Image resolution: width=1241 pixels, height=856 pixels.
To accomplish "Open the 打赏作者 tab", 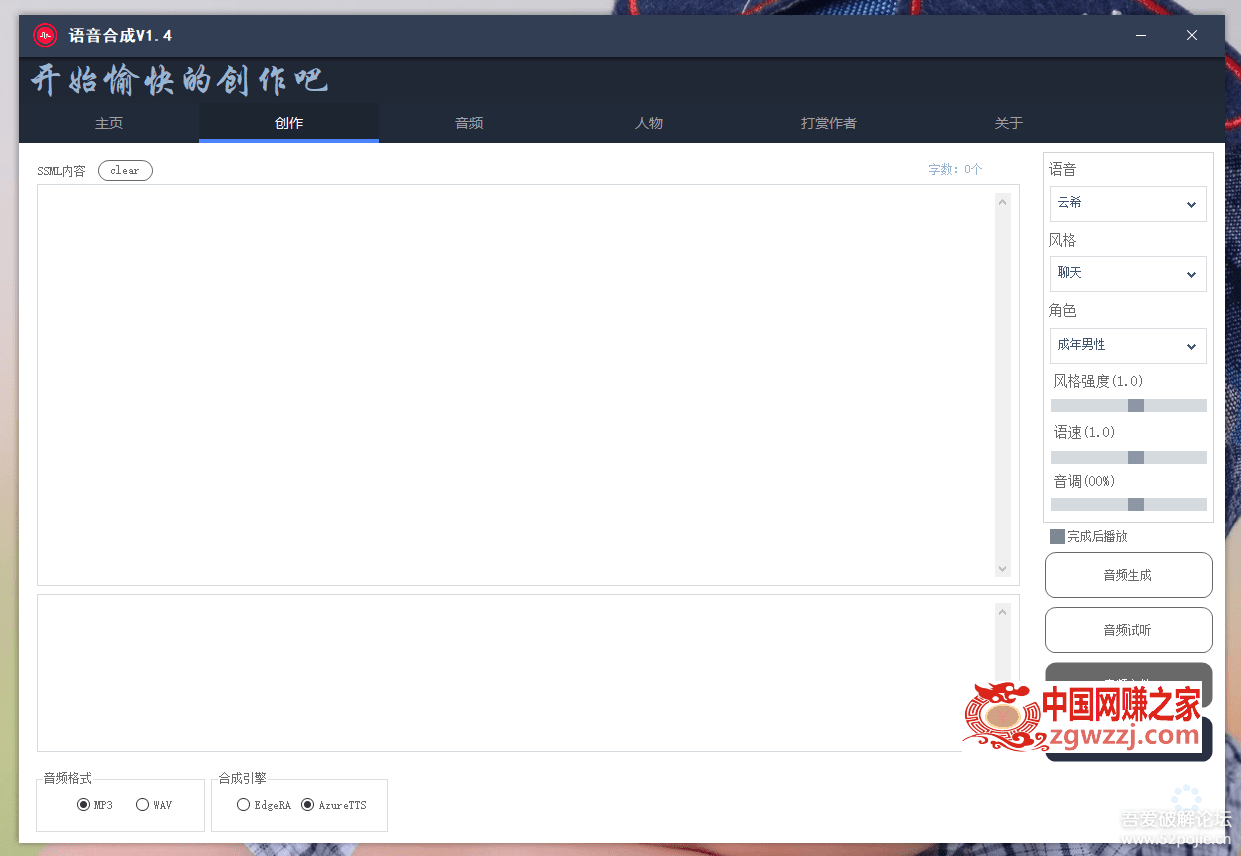I will [x=829, y=123].
